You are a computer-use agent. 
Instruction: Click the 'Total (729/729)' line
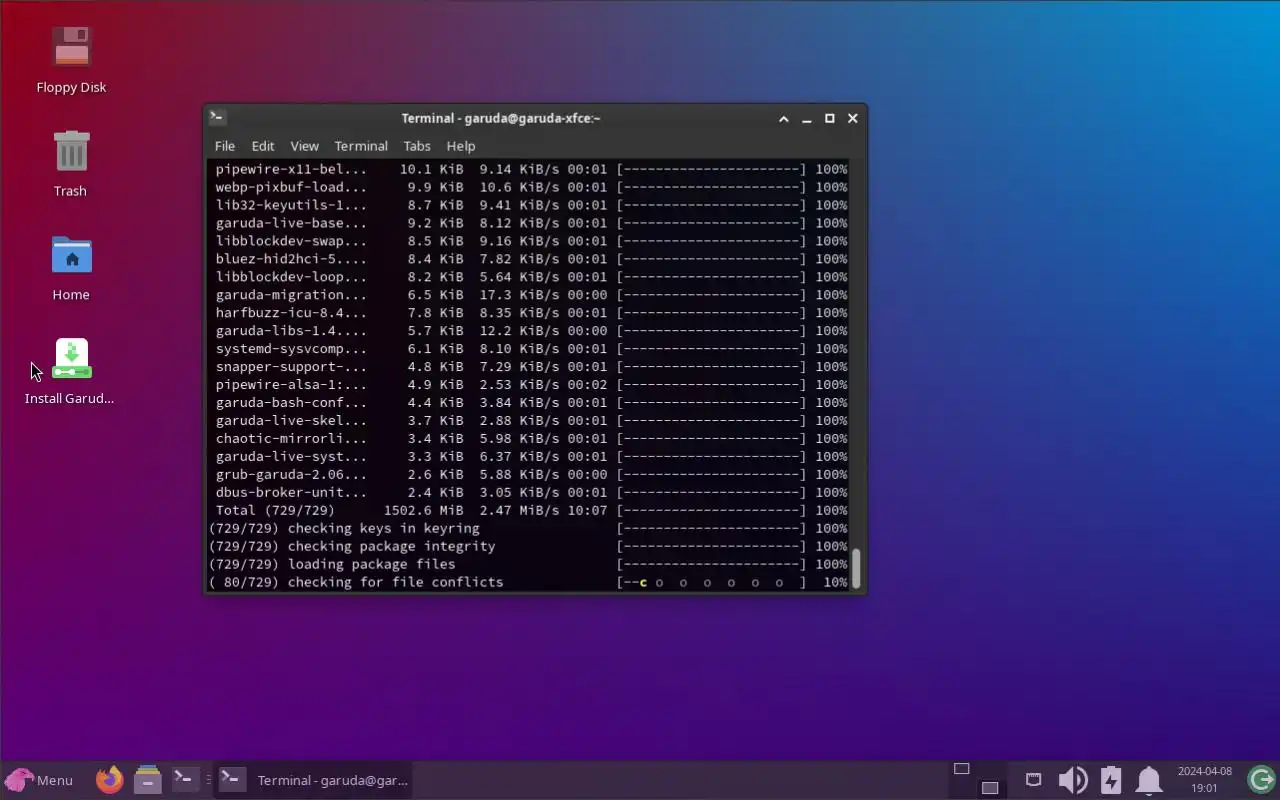tap(531, 511)
